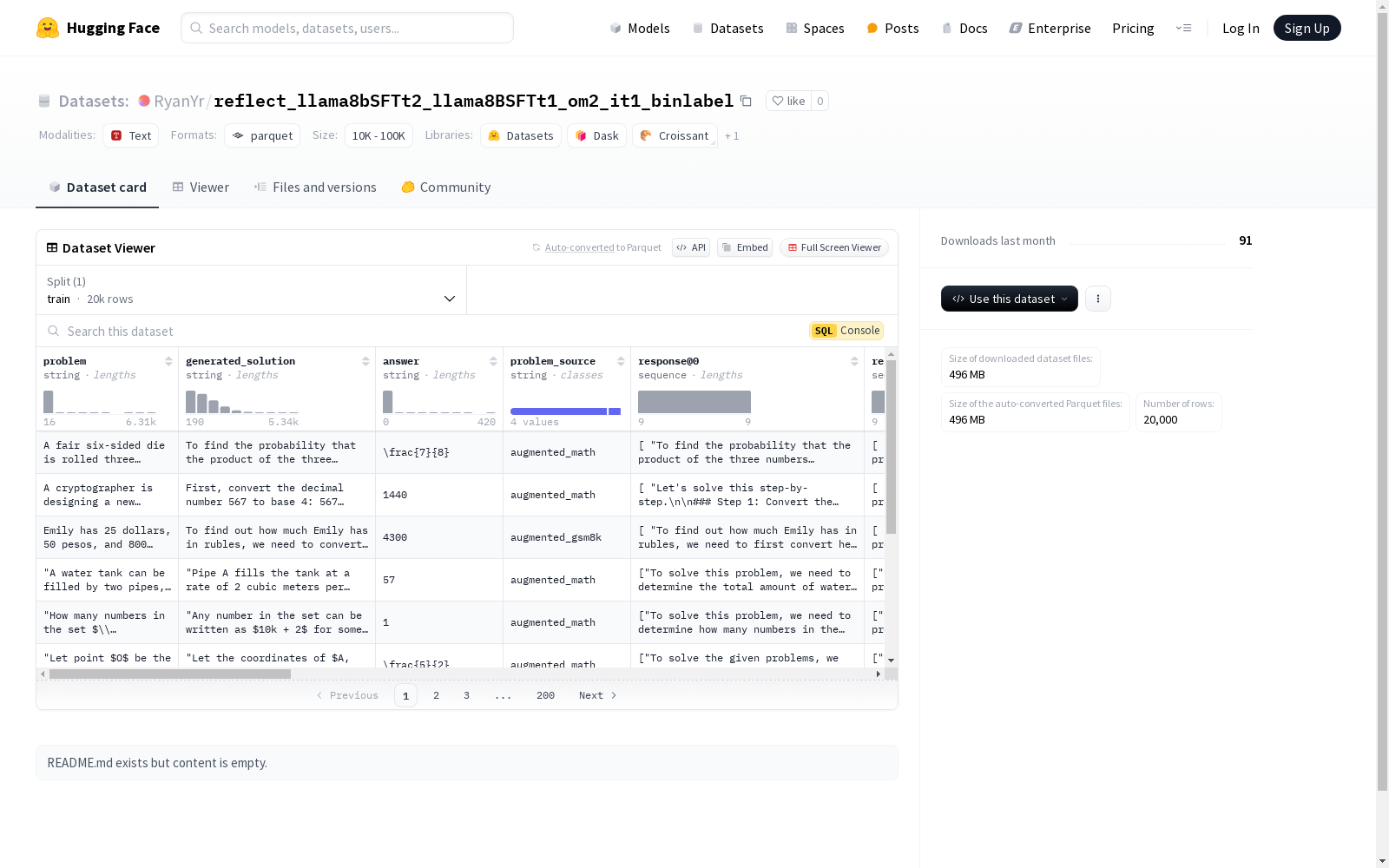Select the Text modality tag
Image resolution: width=1389 pixels, height=868 pixels.
(131, 135)
